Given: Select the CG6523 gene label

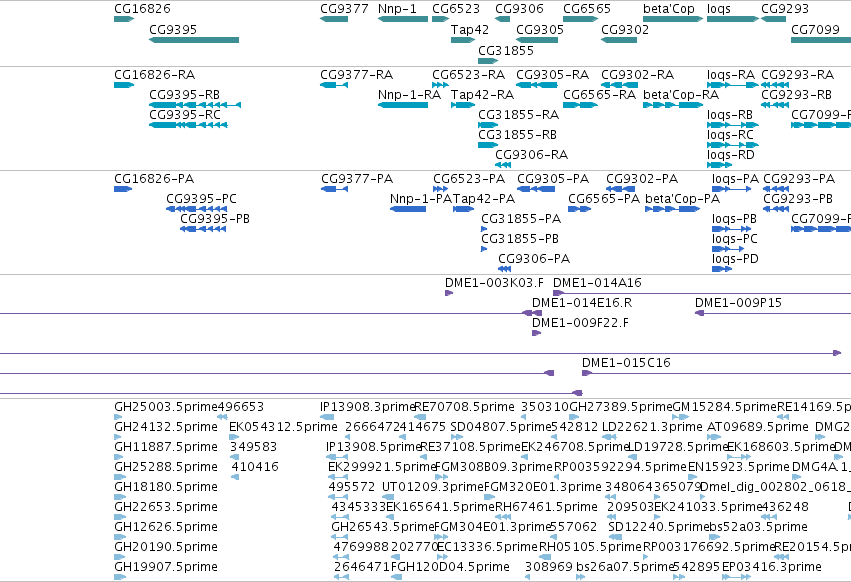Looking at the screenshot, I should (x=456, y=9).
